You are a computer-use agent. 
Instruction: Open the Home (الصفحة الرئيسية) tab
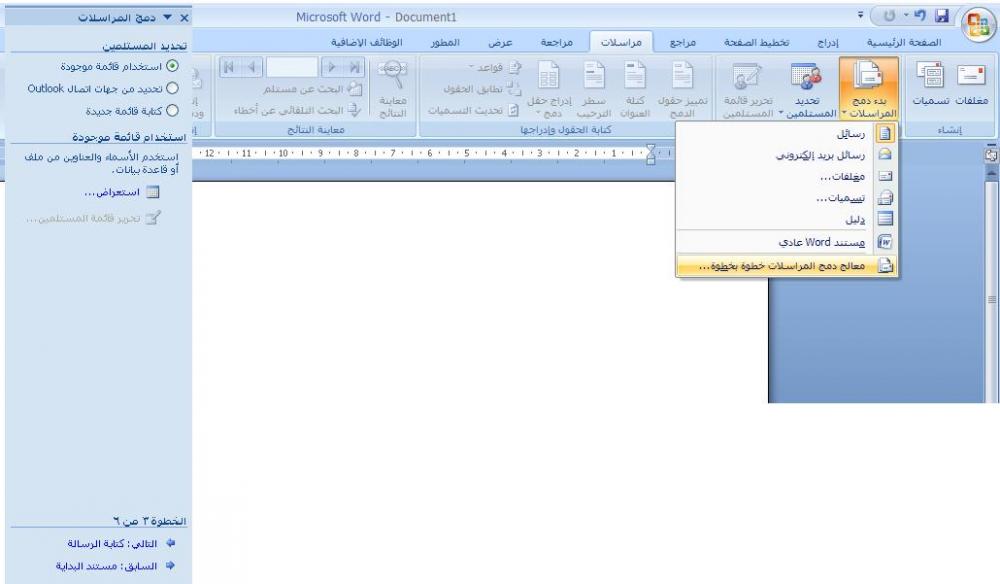(x=904, y=43)
